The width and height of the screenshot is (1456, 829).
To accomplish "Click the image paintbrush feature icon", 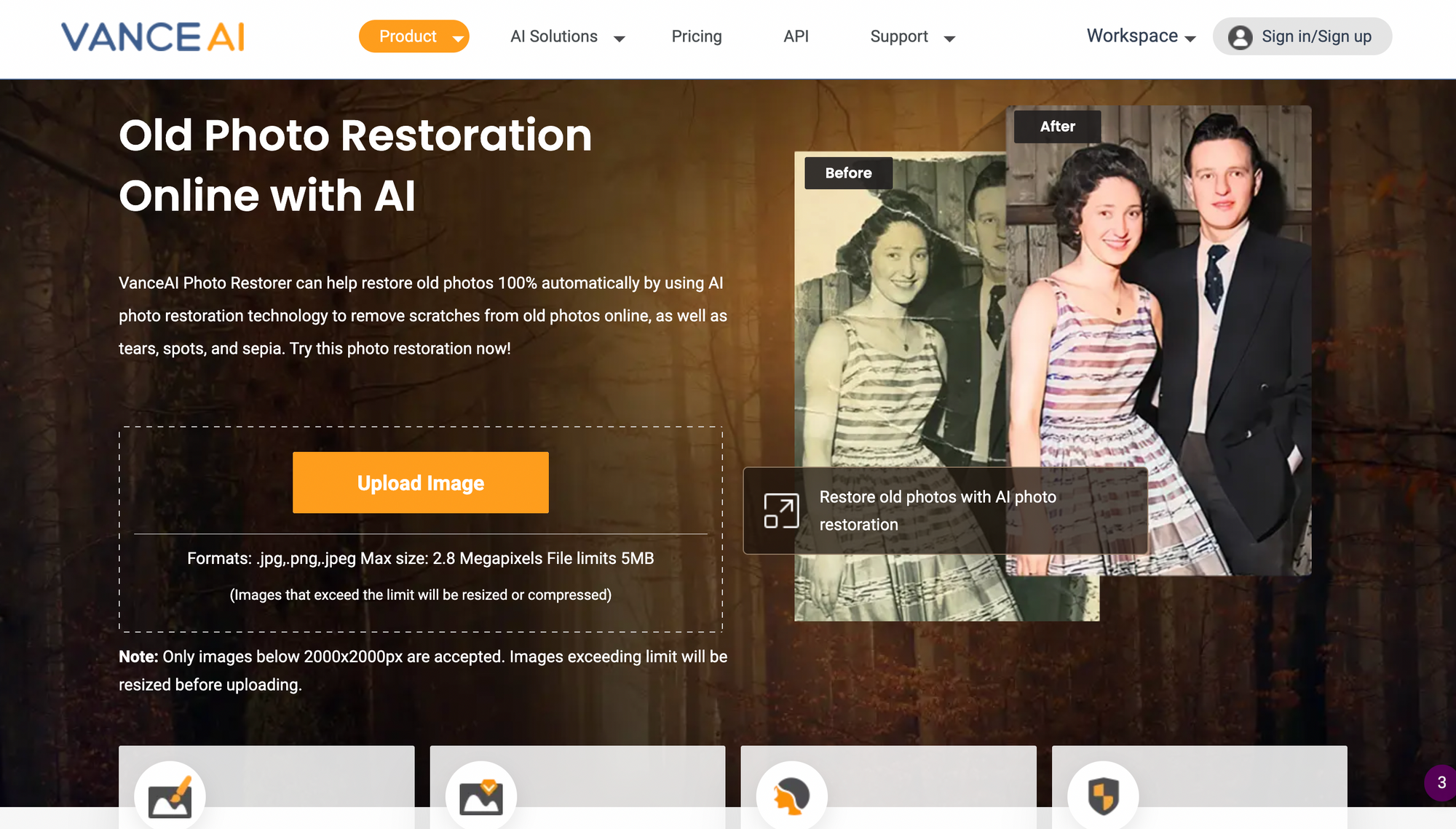I will [170, 796].
